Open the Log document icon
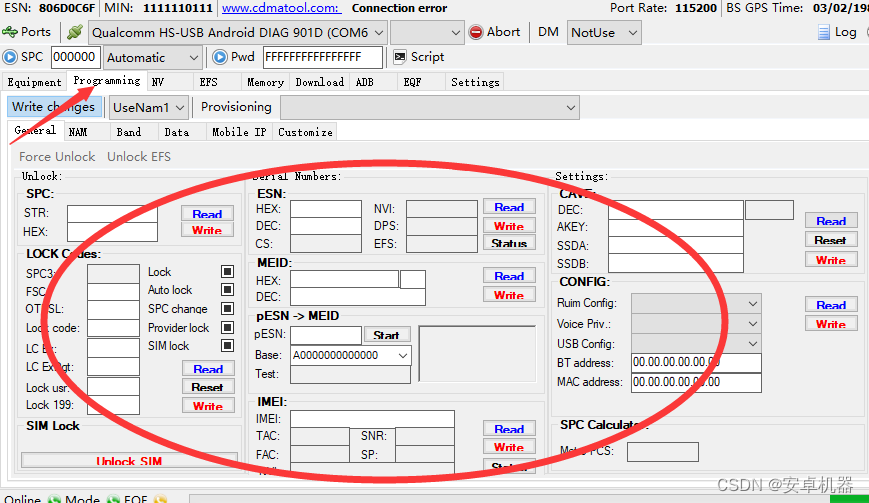Screen dimensions: 869x503 tap(824, 32)
